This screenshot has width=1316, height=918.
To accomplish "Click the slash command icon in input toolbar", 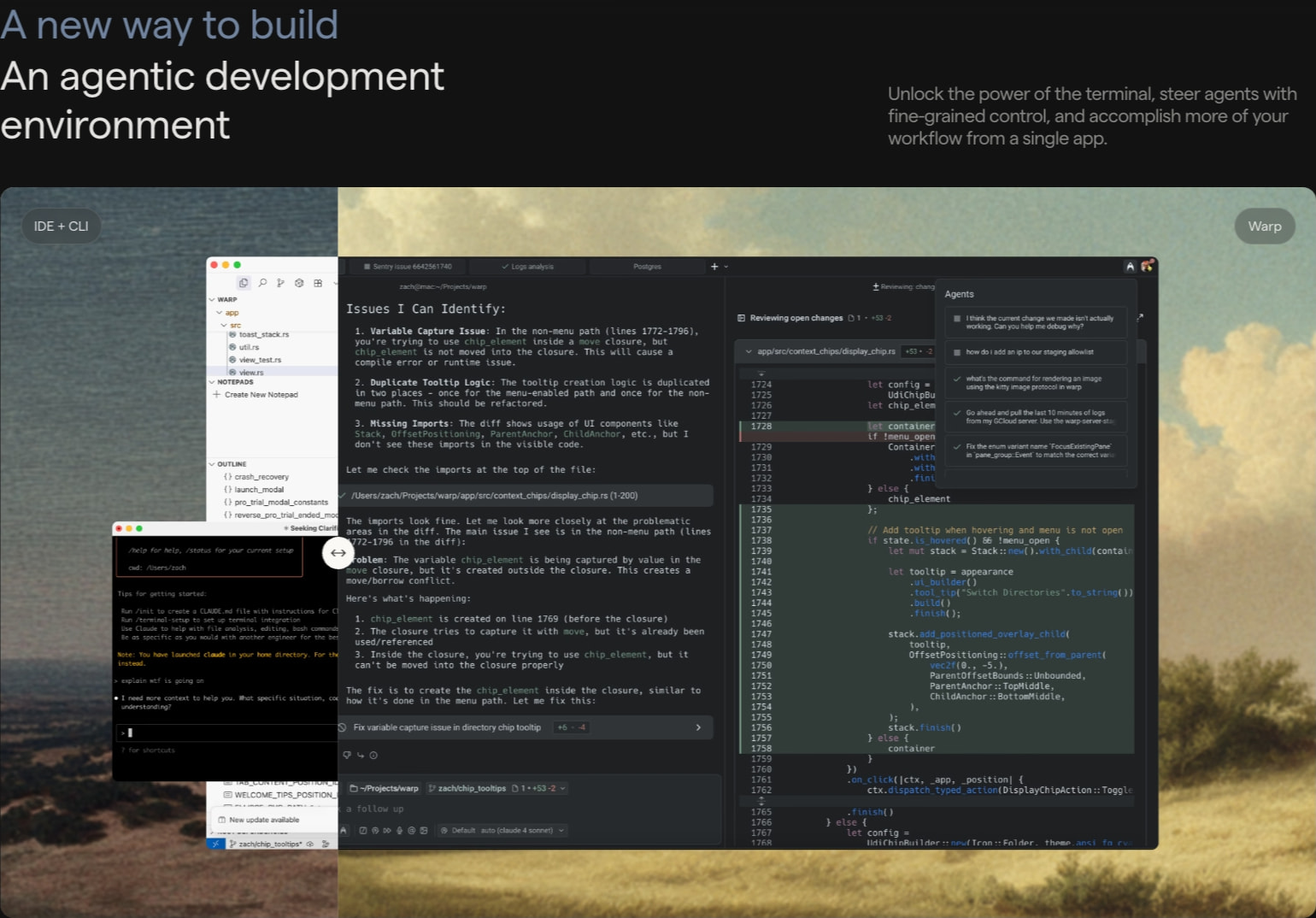I will coord(363,831).
